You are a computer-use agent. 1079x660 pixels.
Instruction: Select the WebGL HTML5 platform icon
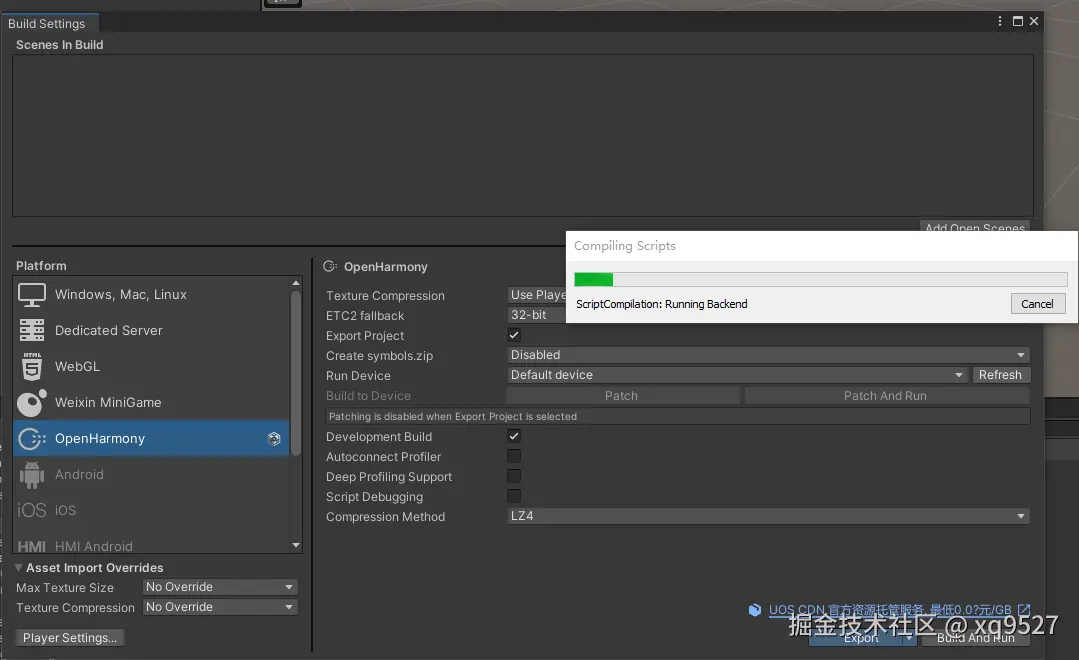32,366
